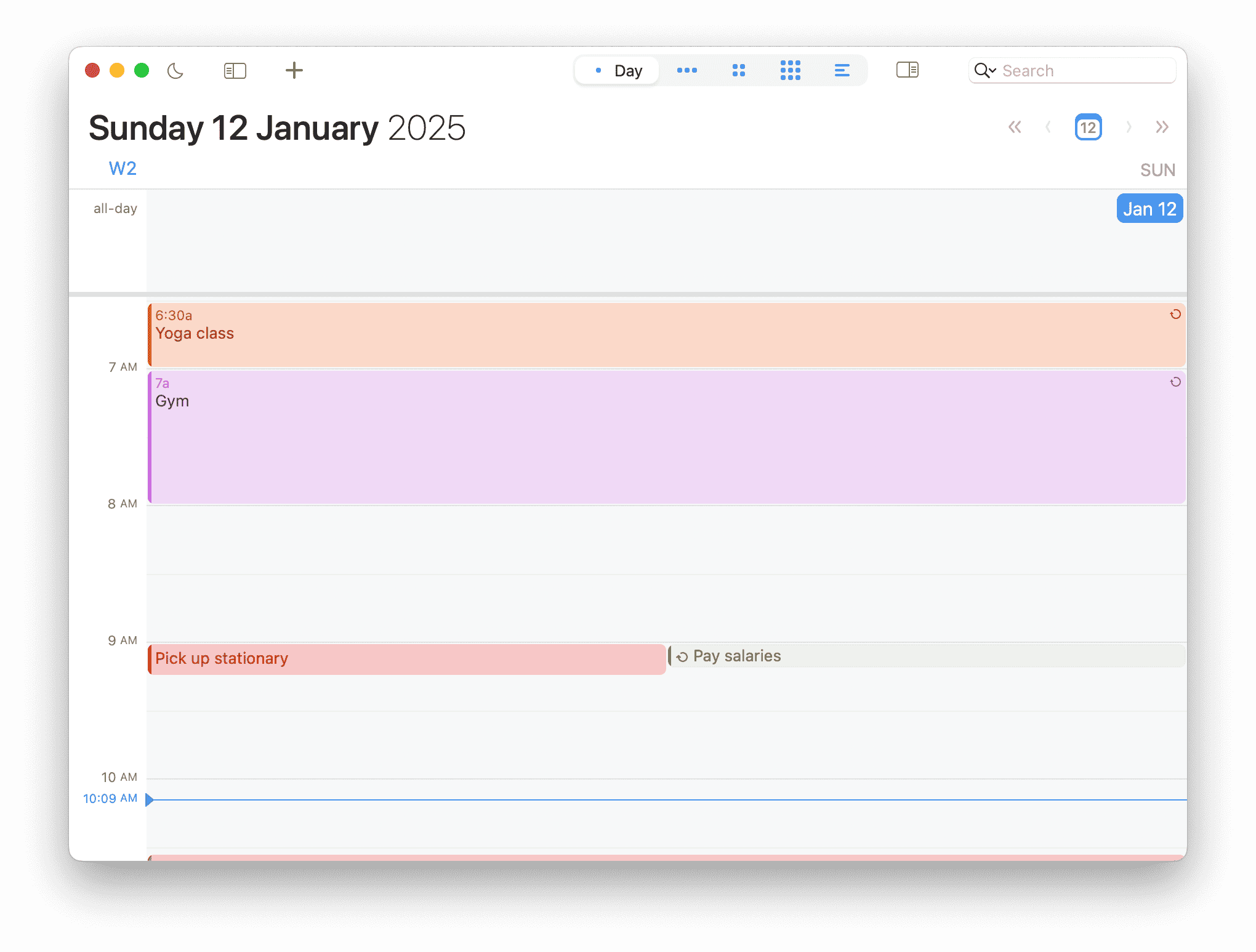This screenshot has width=1256, height=952.
Task: Open search options magnifier dropdown
Action: point(985,71)
